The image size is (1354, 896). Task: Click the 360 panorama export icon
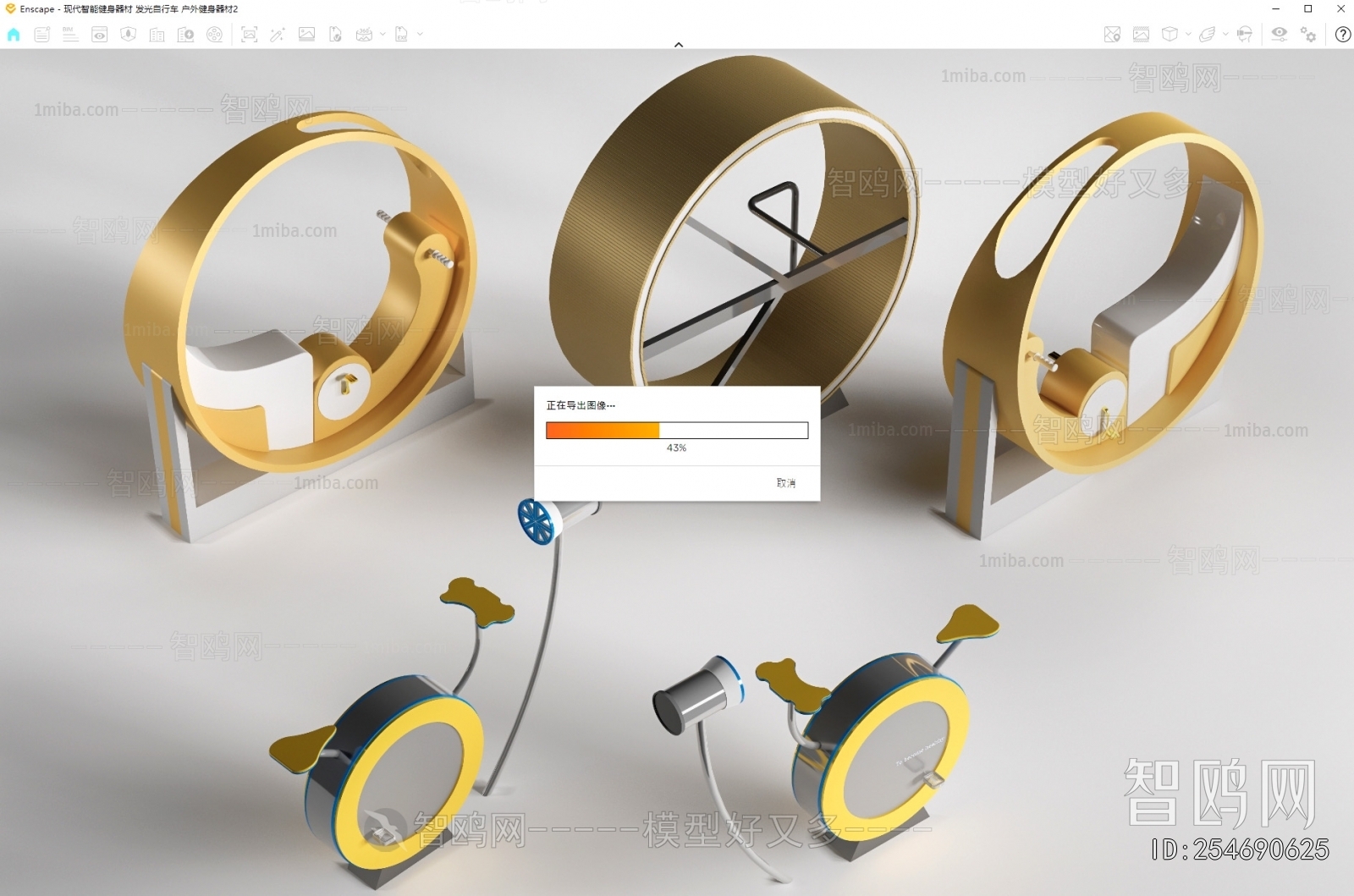[364, 35]
